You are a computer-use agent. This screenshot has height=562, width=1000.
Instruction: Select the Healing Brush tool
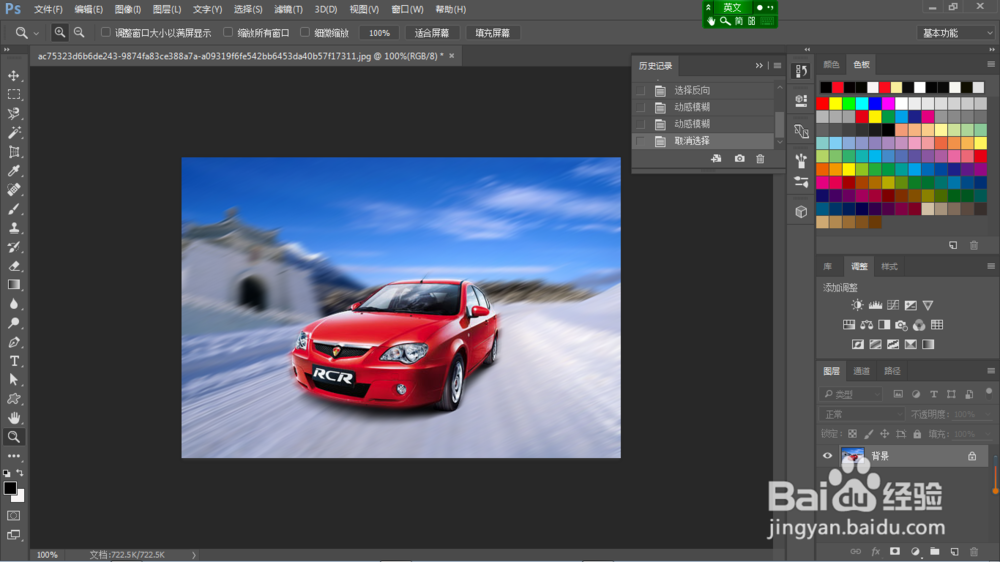pos(13,189)
